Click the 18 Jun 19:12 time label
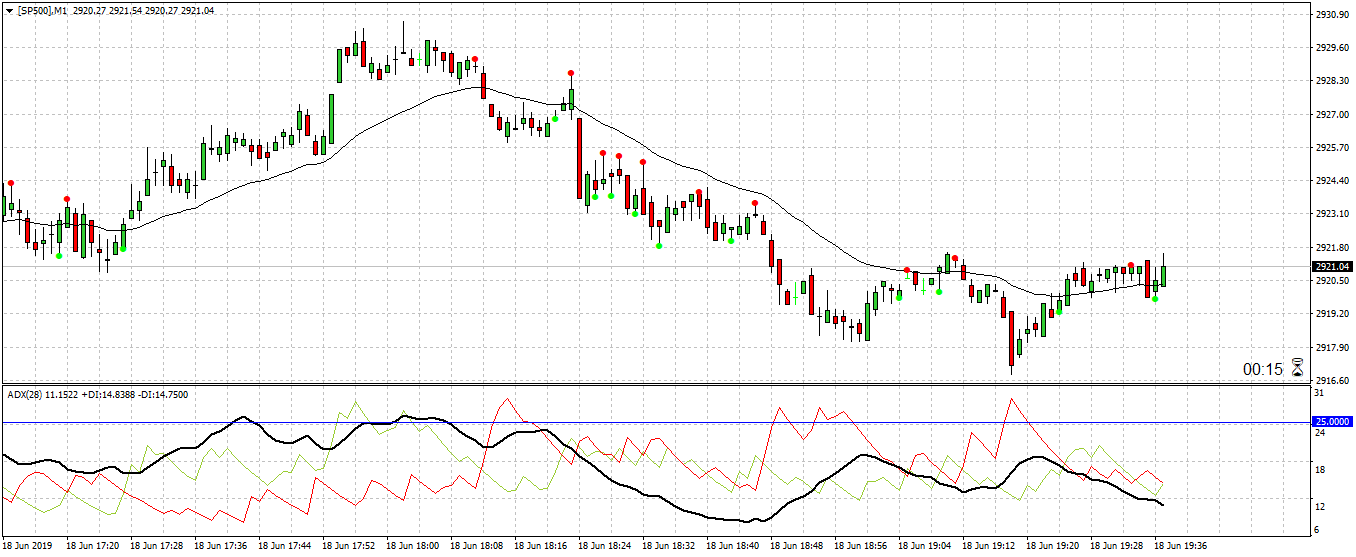The image size is (1356, 557). (x=989, y=547)
